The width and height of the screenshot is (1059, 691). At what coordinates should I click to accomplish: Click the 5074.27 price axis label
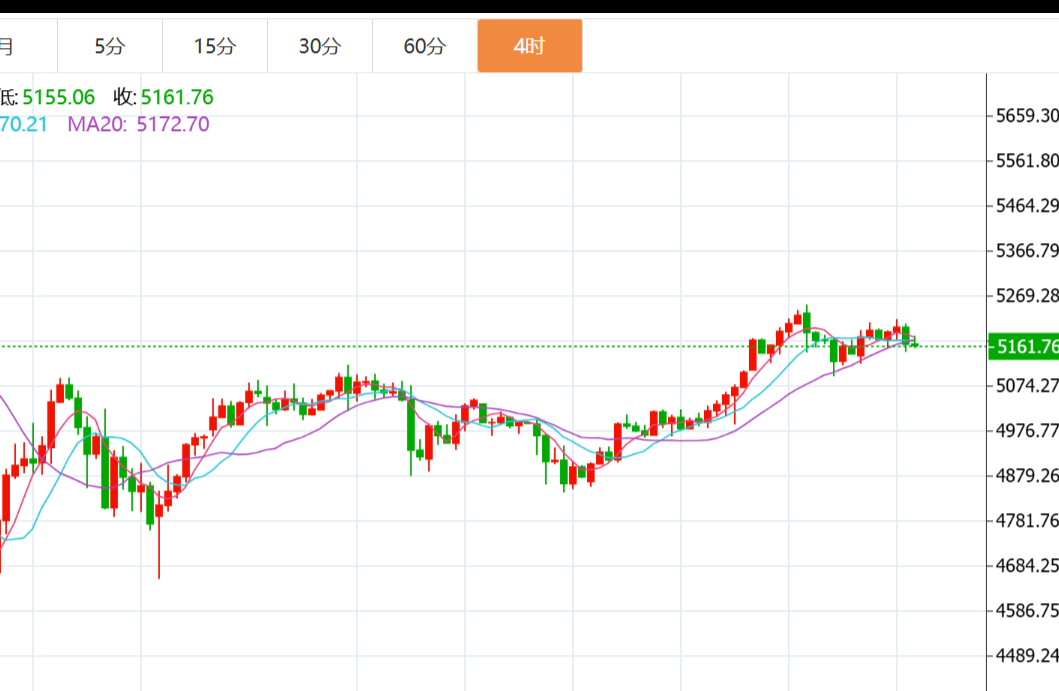click(x=1027, y=386)
